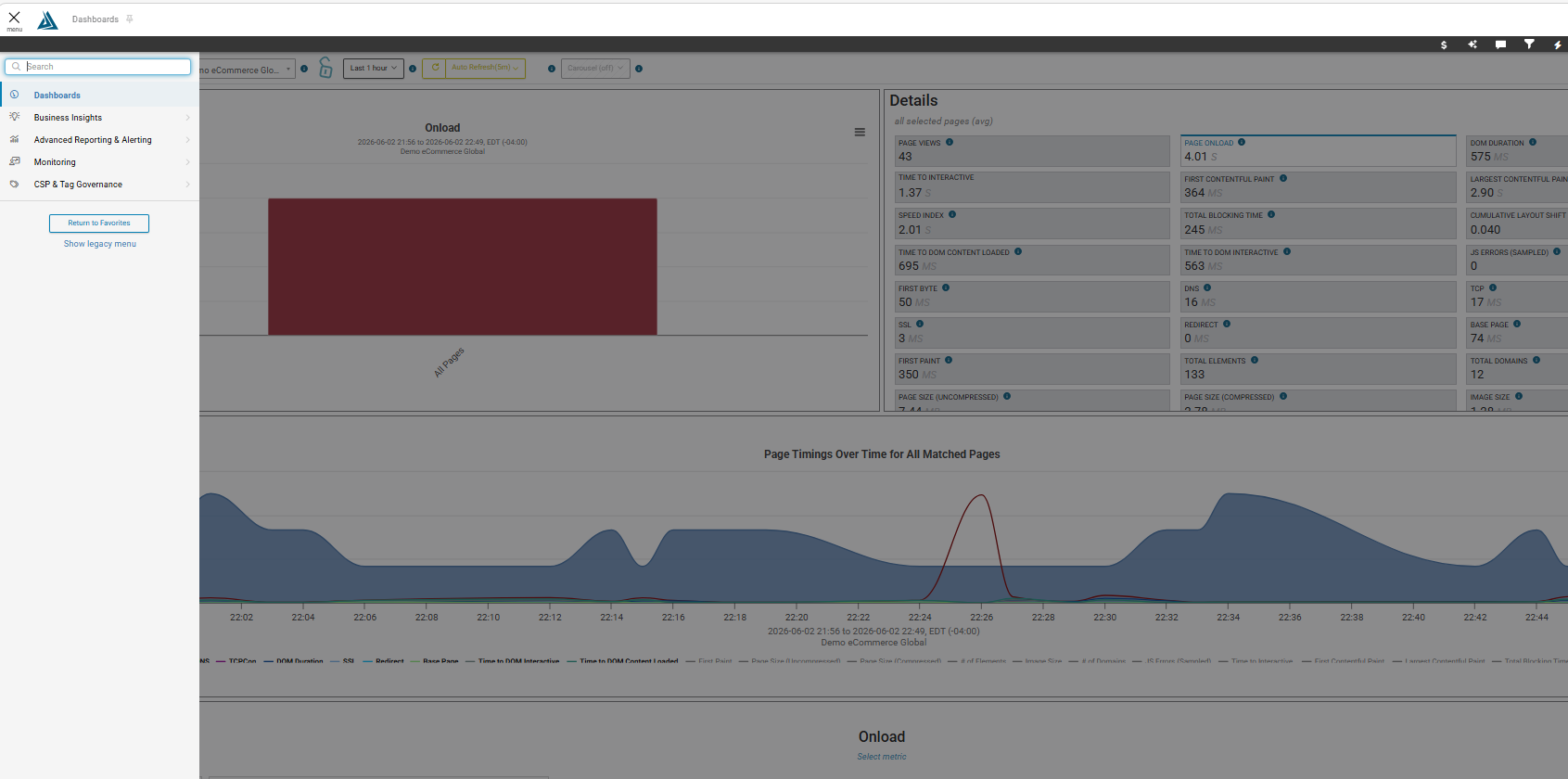Click the Return to Favorites button
Image resolution: width=1568 pixels, height=779 pixels.
pos(99,223)
